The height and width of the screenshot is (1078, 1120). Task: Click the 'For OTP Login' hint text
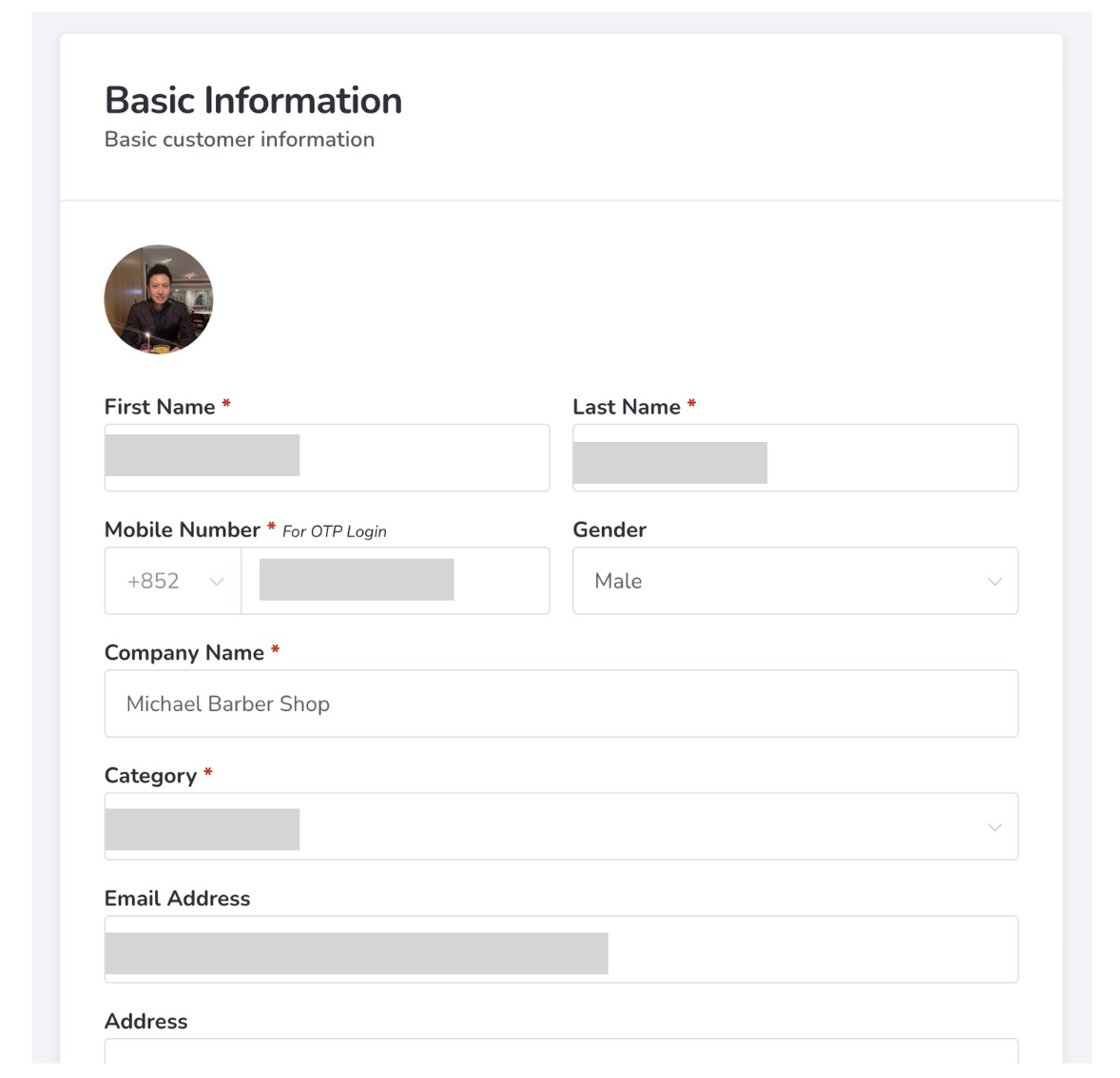click(x=335, y=531)
